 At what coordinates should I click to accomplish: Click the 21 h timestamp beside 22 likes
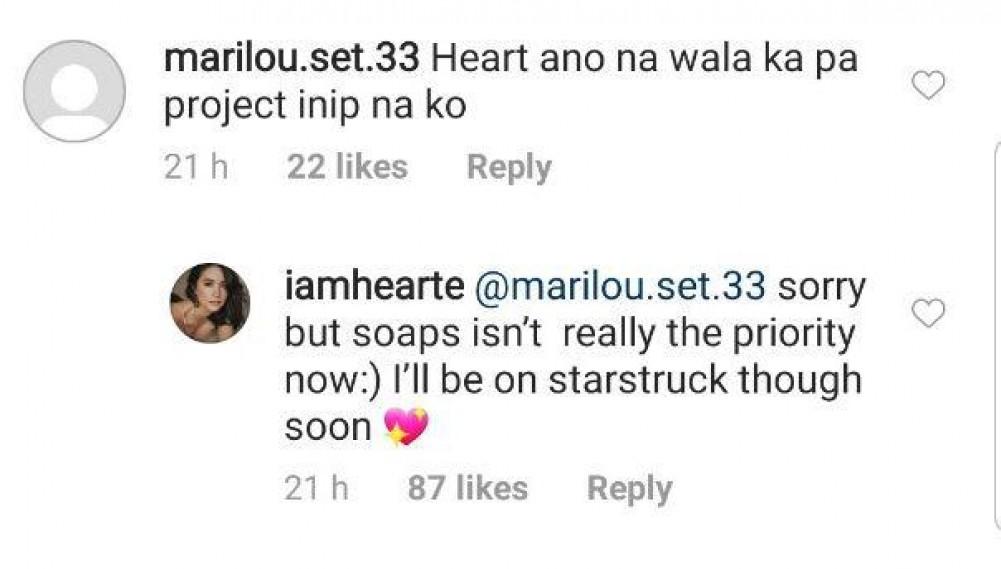(x=196, y=168)
